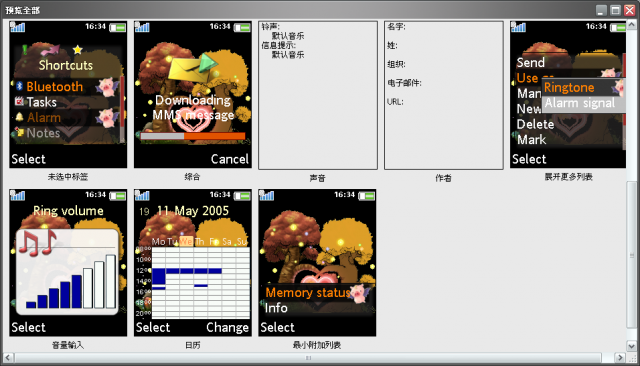640x366 pixels.
Task: Click the vertical scrollbar thumb
Action: (x=631, y=255)
